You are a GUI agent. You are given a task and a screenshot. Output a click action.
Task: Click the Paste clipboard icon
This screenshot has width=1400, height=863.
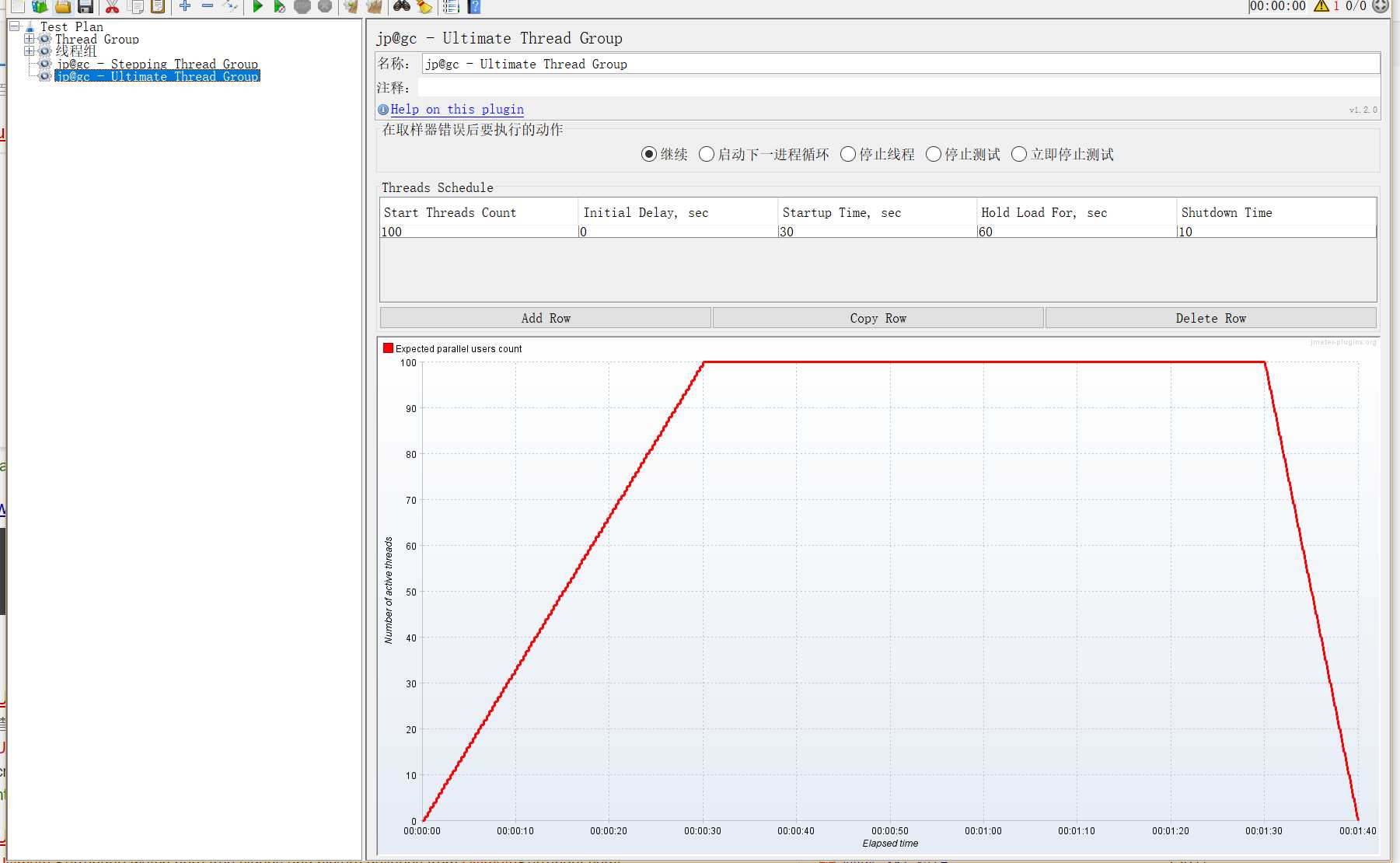(158, 6)
